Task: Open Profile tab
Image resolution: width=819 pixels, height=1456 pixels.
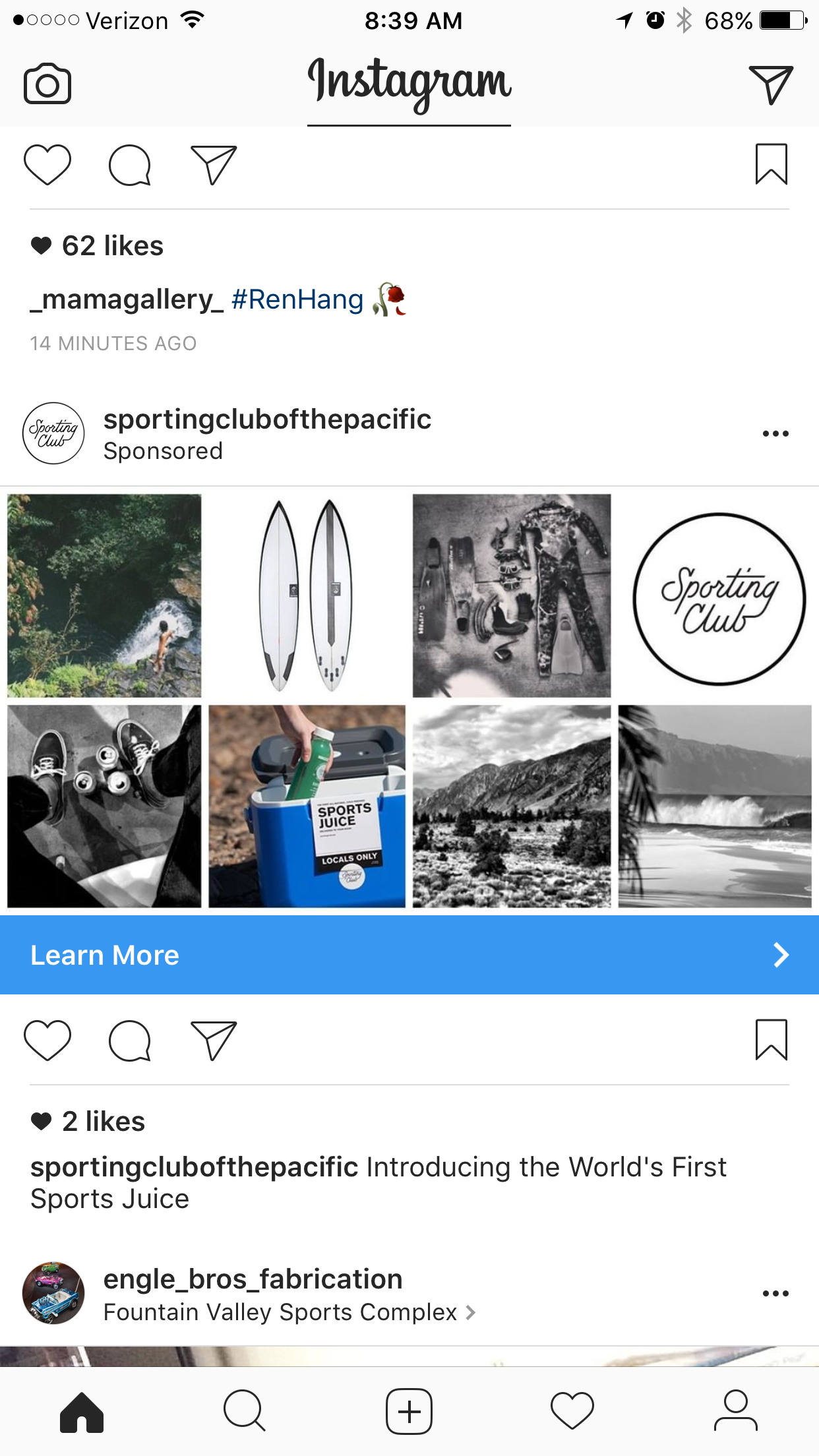Action: 736,1411
